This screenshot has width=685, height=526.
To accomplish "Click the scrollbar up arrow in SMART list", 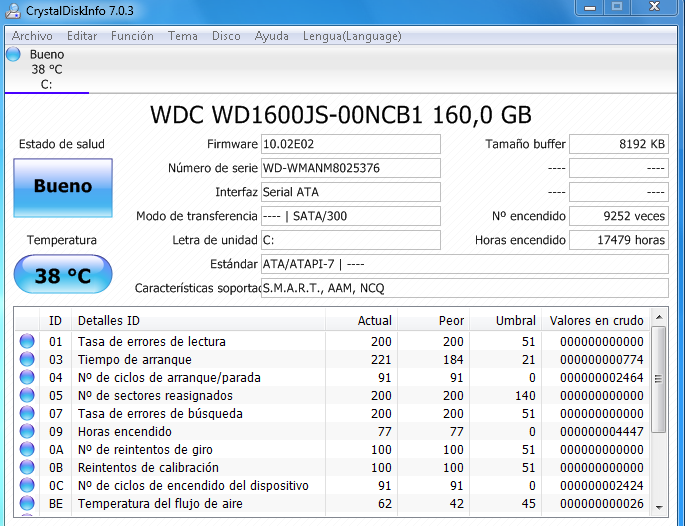I will [x=659, y=317].
